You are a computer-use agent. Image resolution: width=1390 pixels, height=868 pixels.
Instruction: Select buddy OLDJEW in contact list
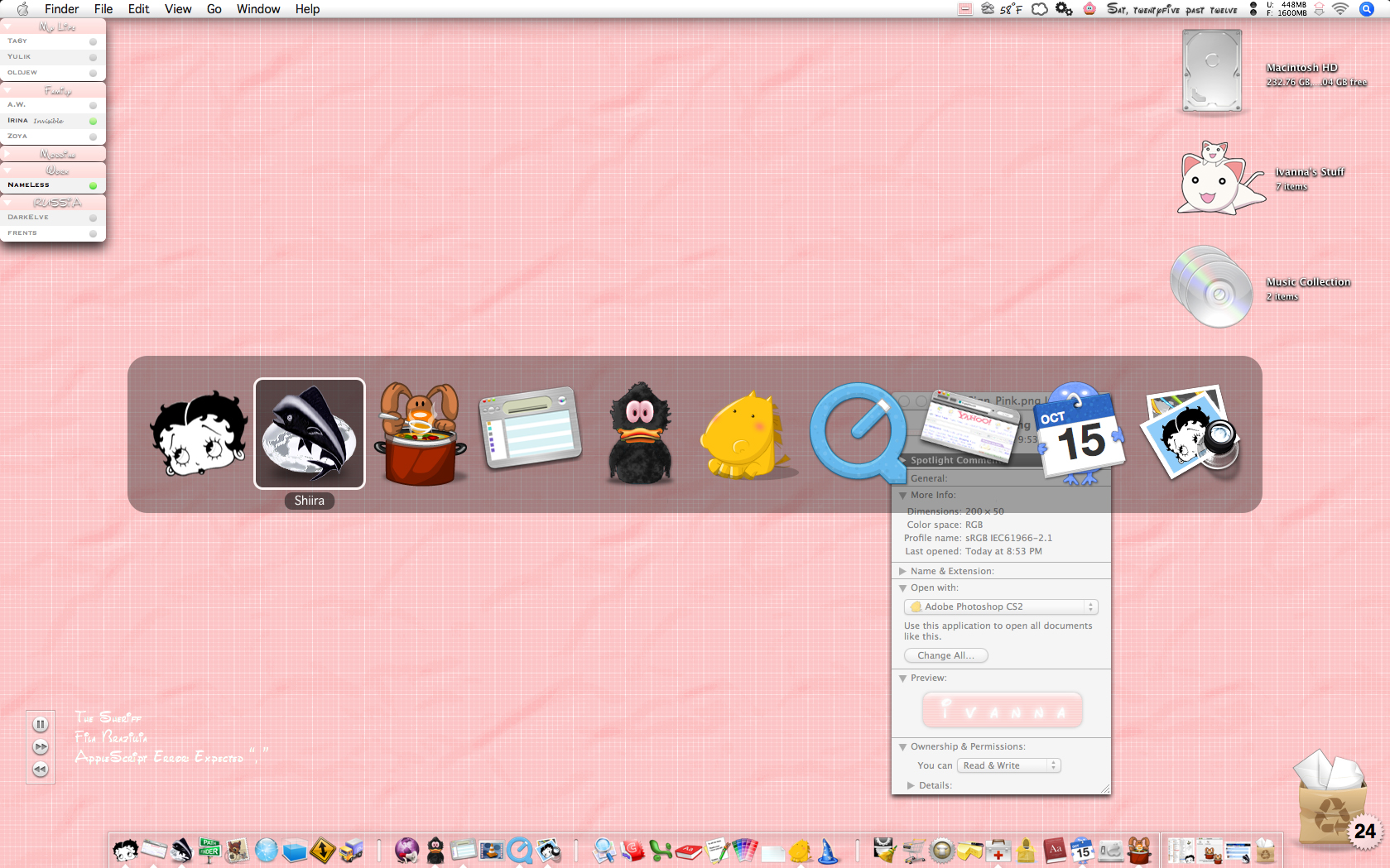(53, 73)
